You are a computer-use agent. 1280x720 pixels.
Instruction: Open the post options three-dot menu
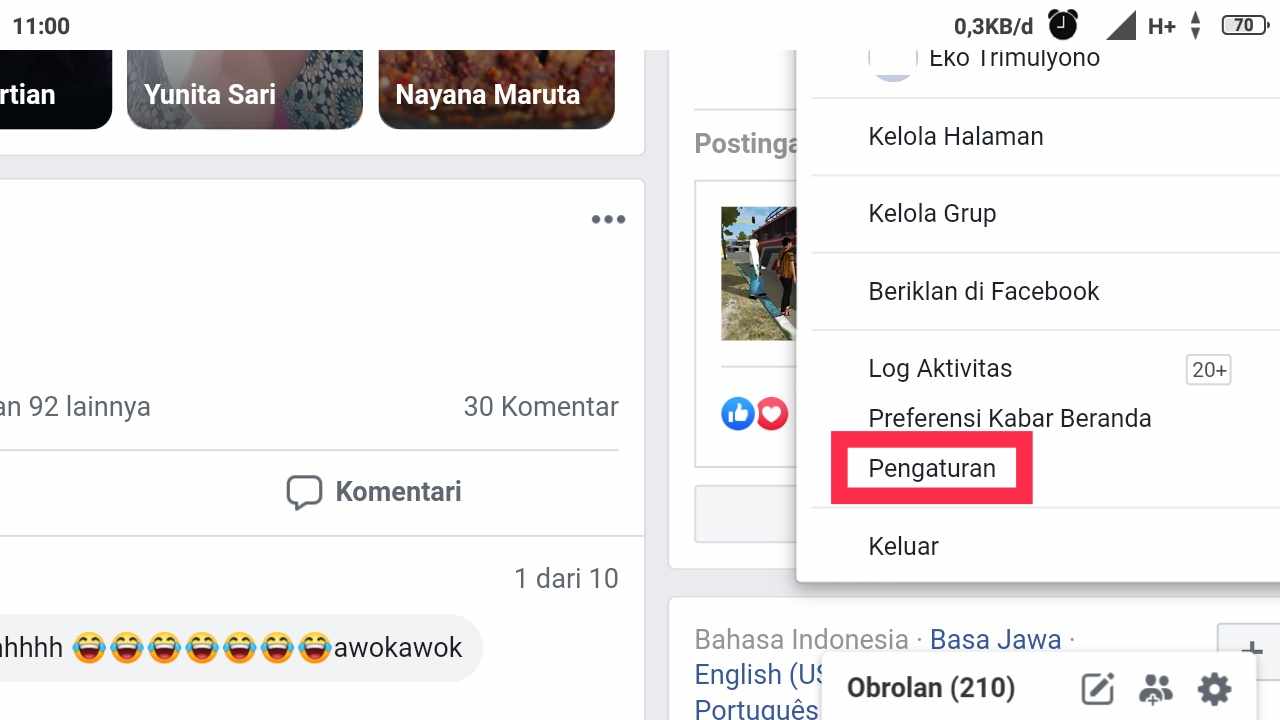pos(608,220)
